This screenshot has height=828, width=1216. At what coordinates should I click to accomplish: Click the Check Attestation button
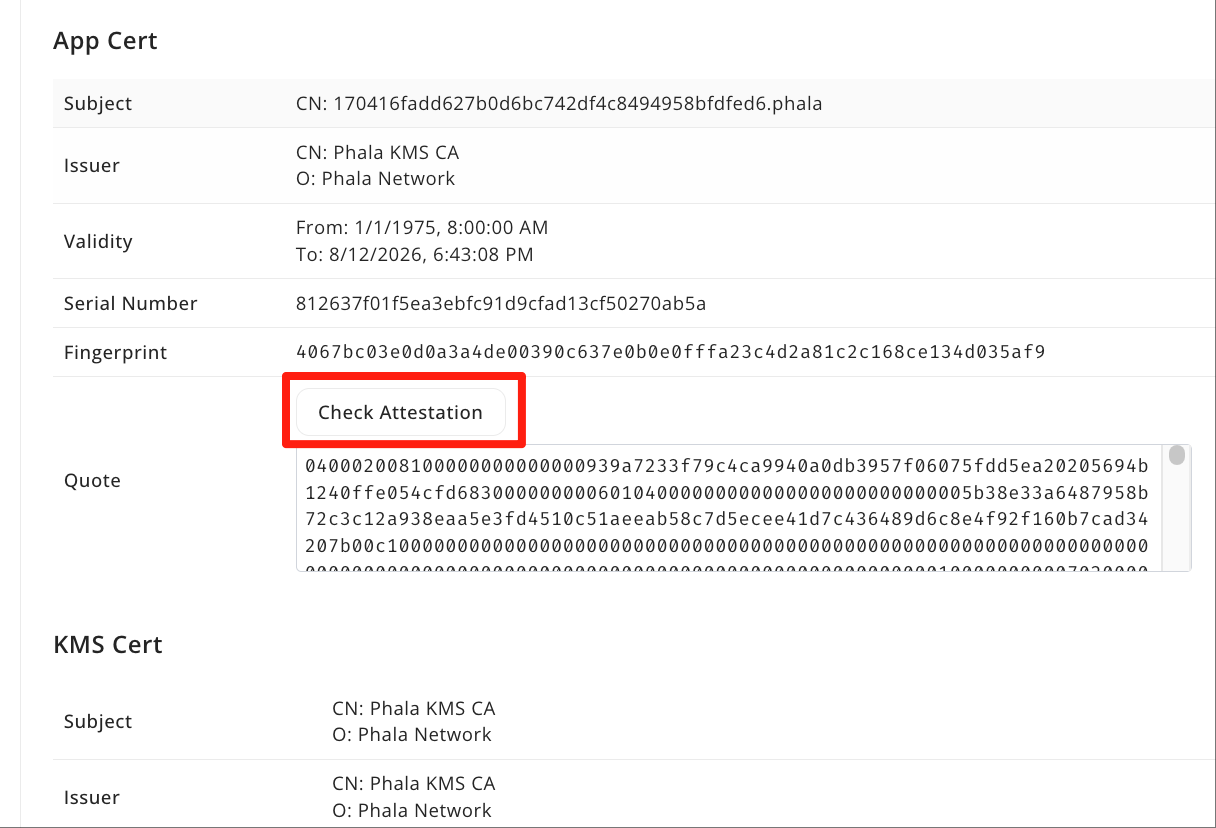(400, 412)
